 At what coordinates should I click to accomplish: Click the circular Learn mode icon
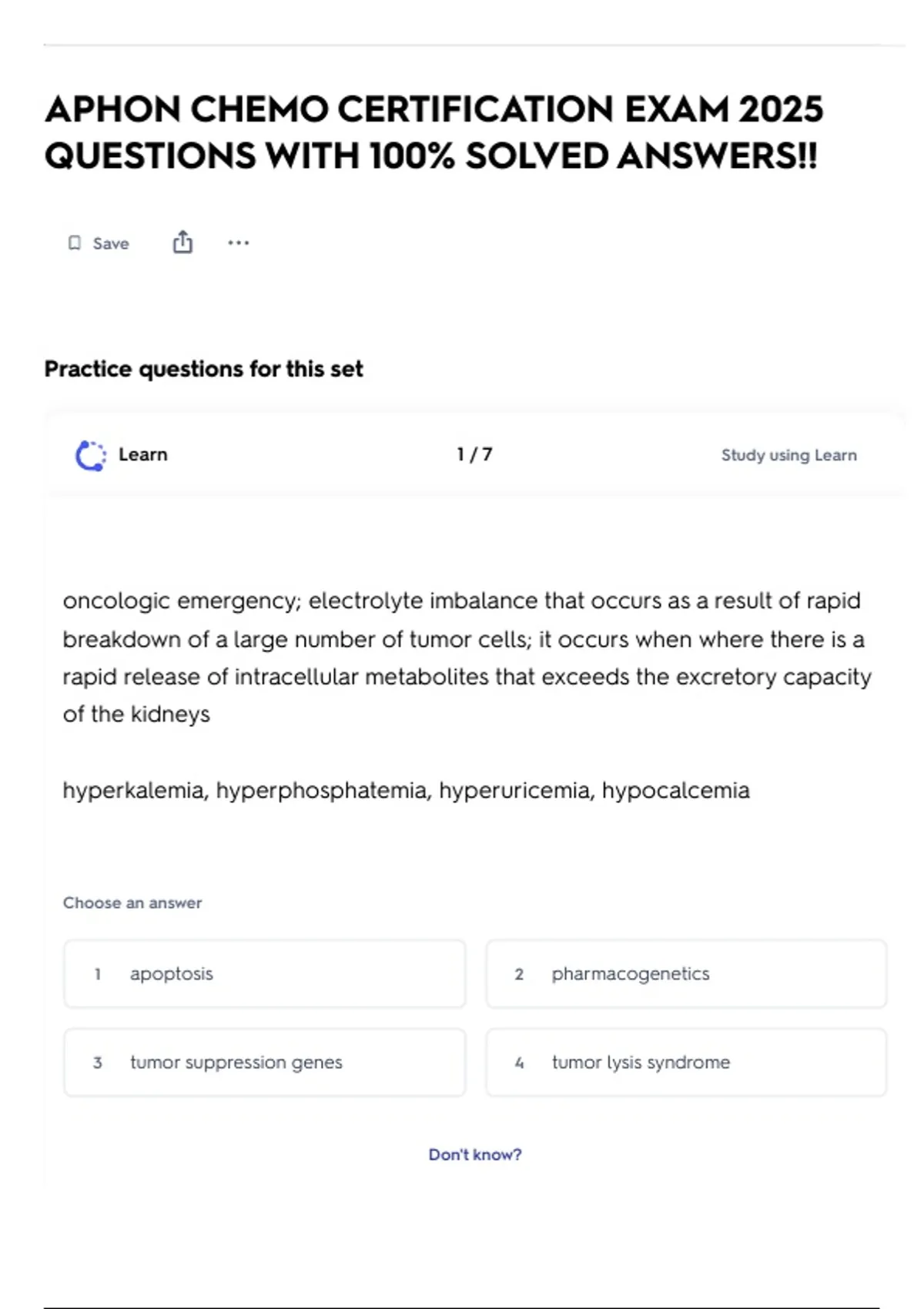pyautogui.click(x=90, y=455)
